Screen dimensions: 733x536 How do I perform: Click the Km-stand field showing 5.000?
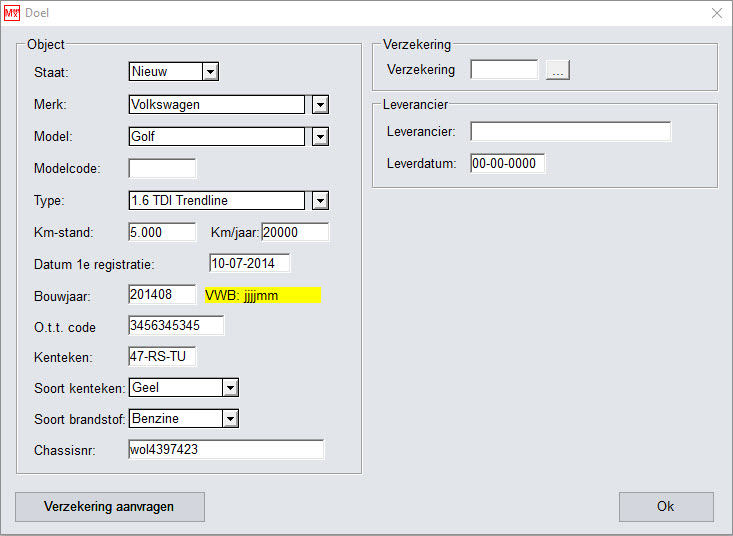point(162,232)
